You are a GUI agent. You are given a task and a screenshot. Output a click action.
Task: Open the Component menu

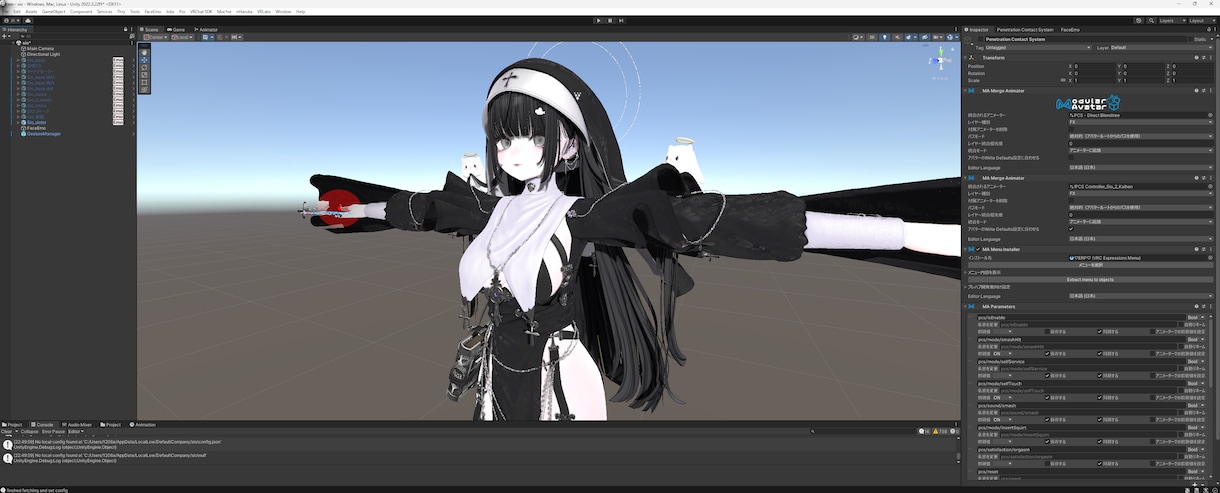pyautogui.click(x=81, y=11)
